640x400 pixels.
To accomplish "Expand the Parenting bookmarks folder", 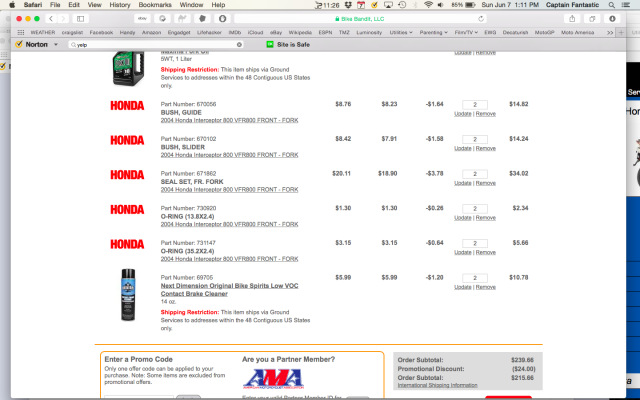I will pyautogui.click(x=433, y=32).
